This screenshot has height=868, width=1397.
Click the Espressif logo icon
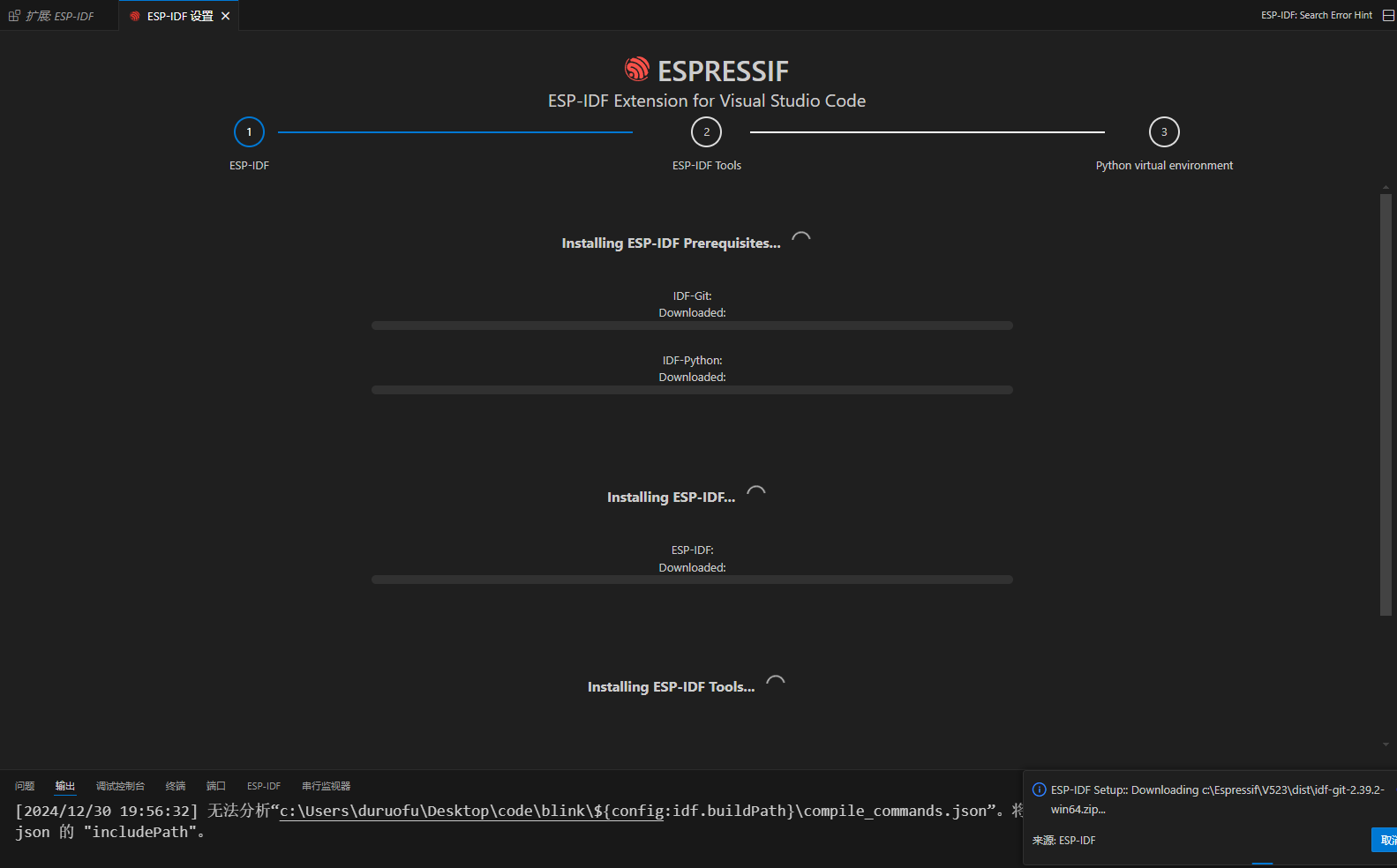point(636,69)
